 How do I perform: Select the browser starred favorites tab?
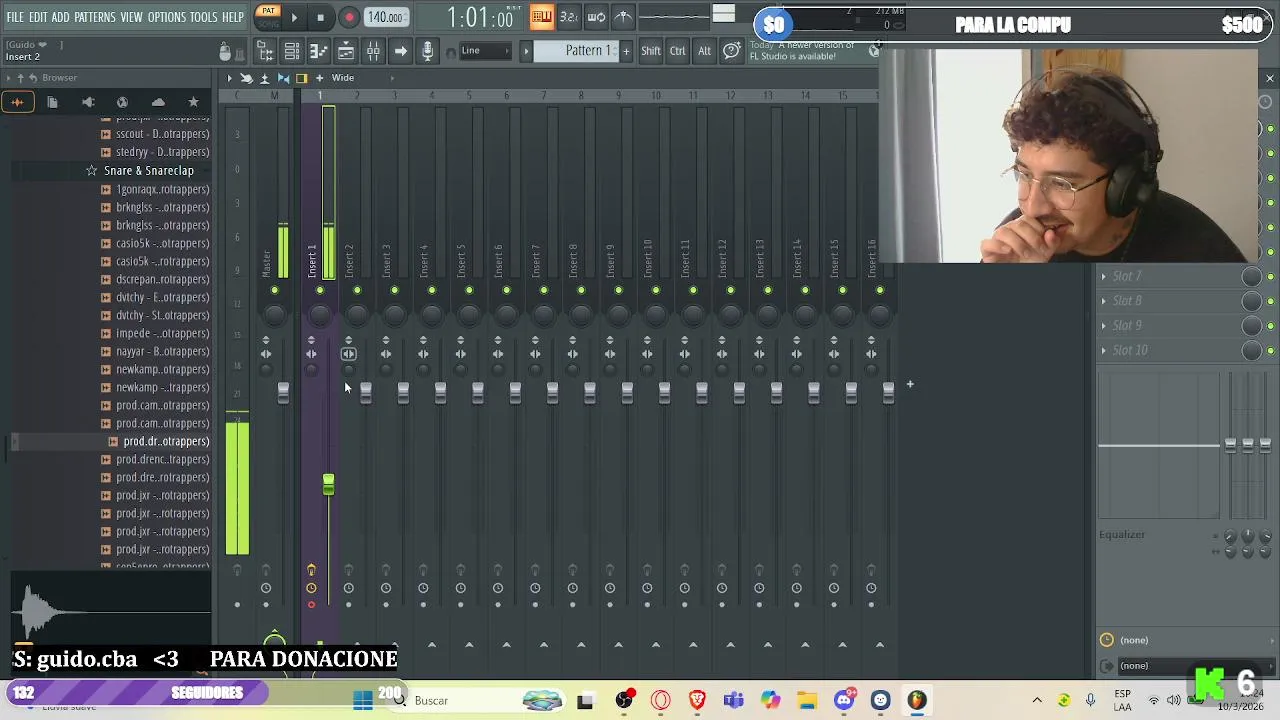[193, 102]
